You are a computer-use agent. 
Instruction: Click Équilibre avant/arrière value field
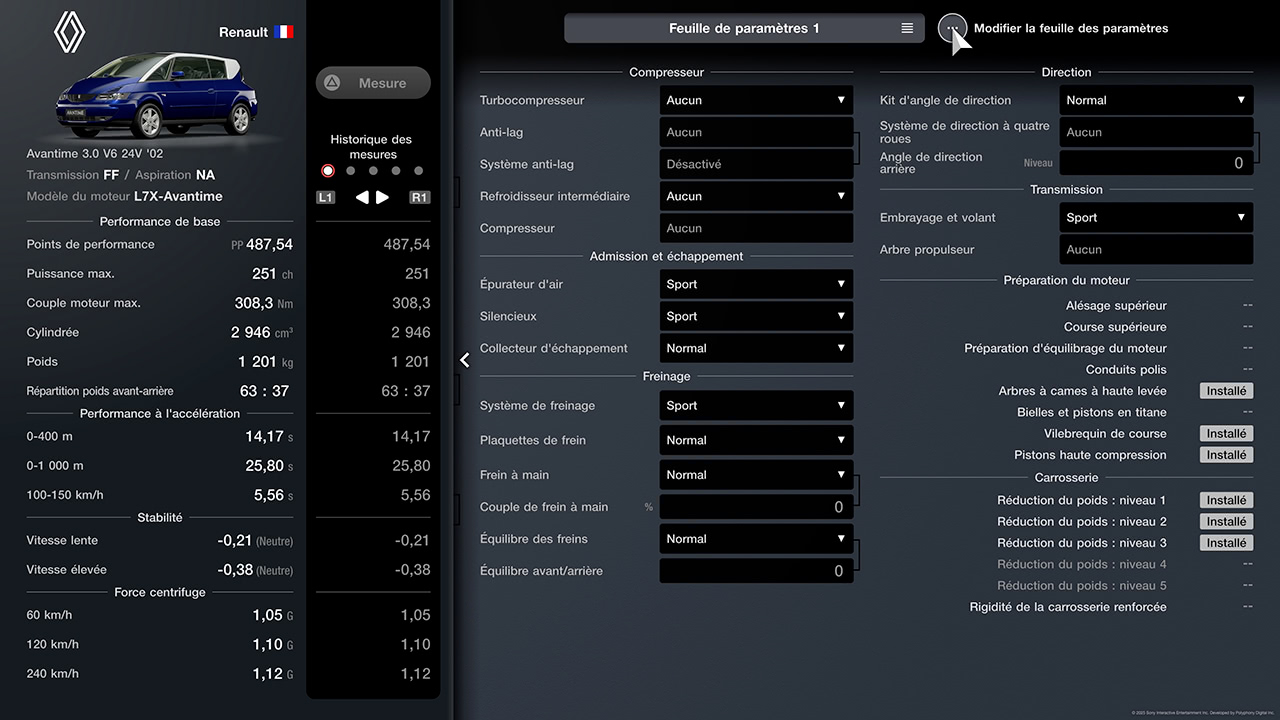pyautogui.click(x=757, y=571)
